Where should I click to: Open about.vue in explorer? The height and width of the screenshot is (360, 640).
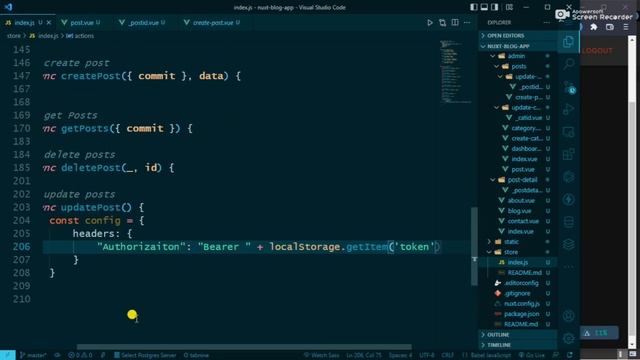coord(521,200)
